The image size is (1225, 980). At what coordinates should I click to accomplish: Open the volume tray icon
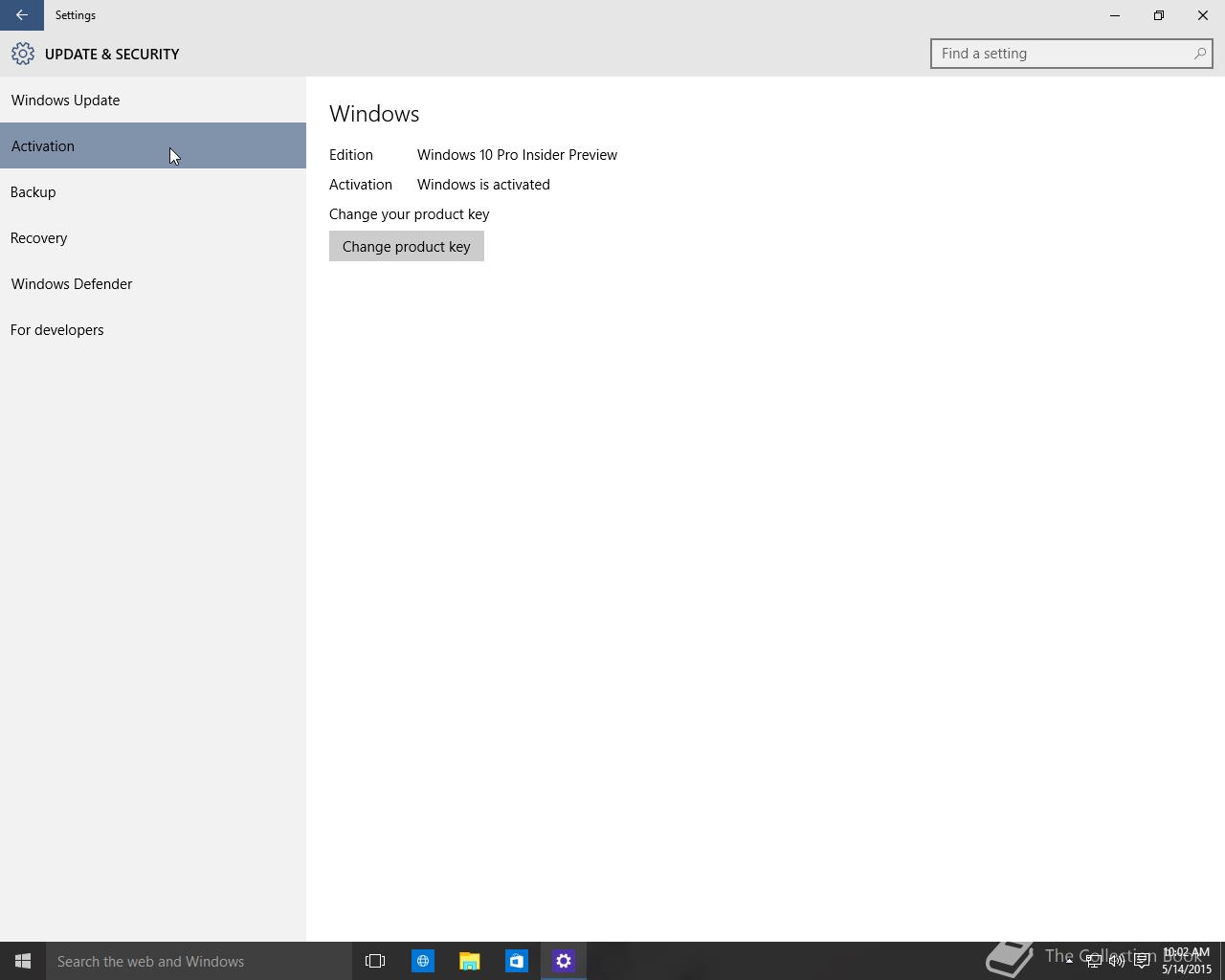[1117, 961]
